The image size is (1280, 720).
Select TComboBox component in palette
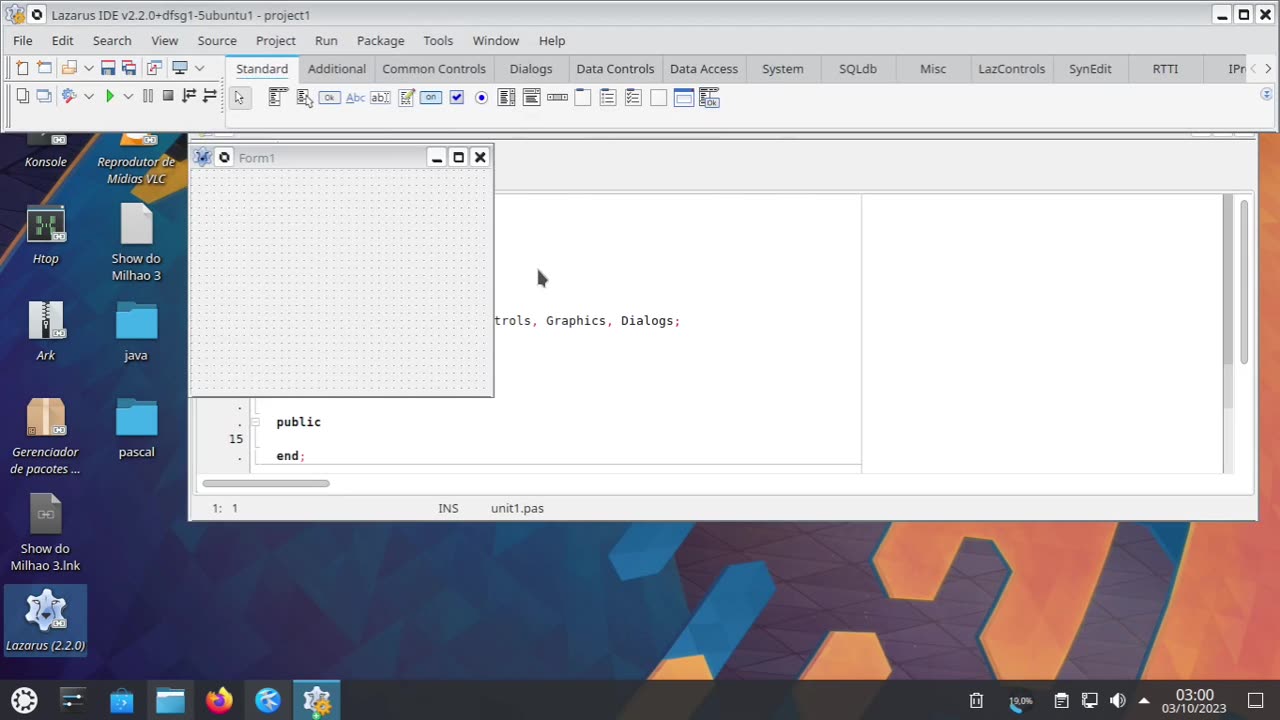coord(532,98)
